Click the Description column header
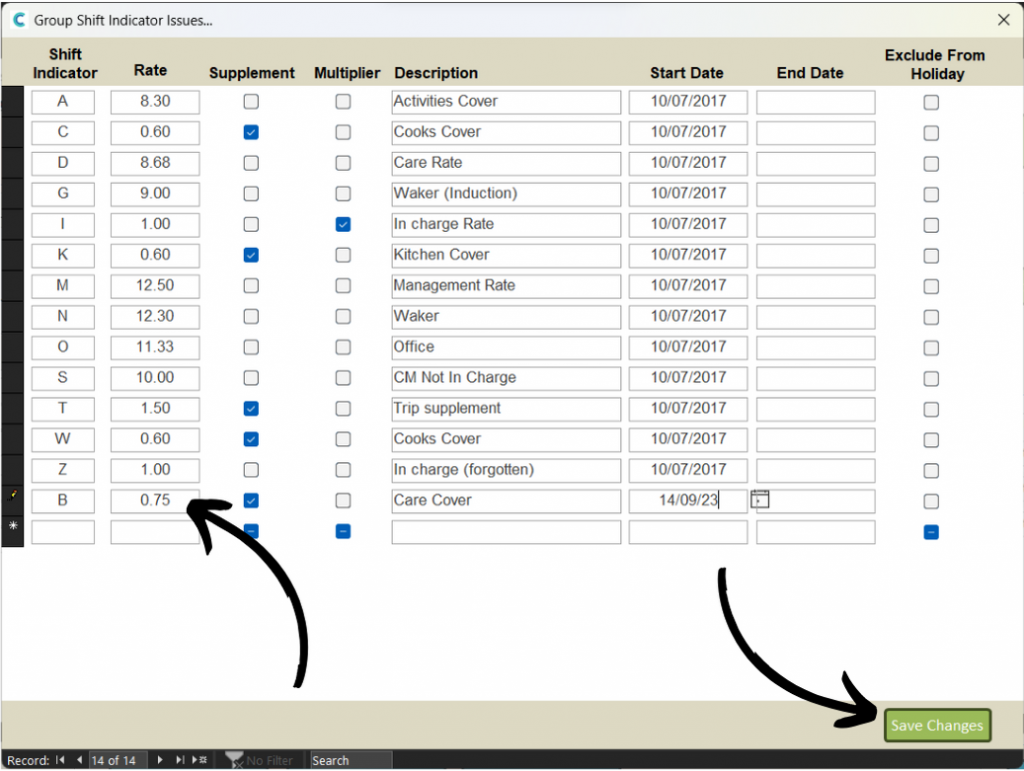This screenshot has width=1024, height=771. [x=436, y=73]
